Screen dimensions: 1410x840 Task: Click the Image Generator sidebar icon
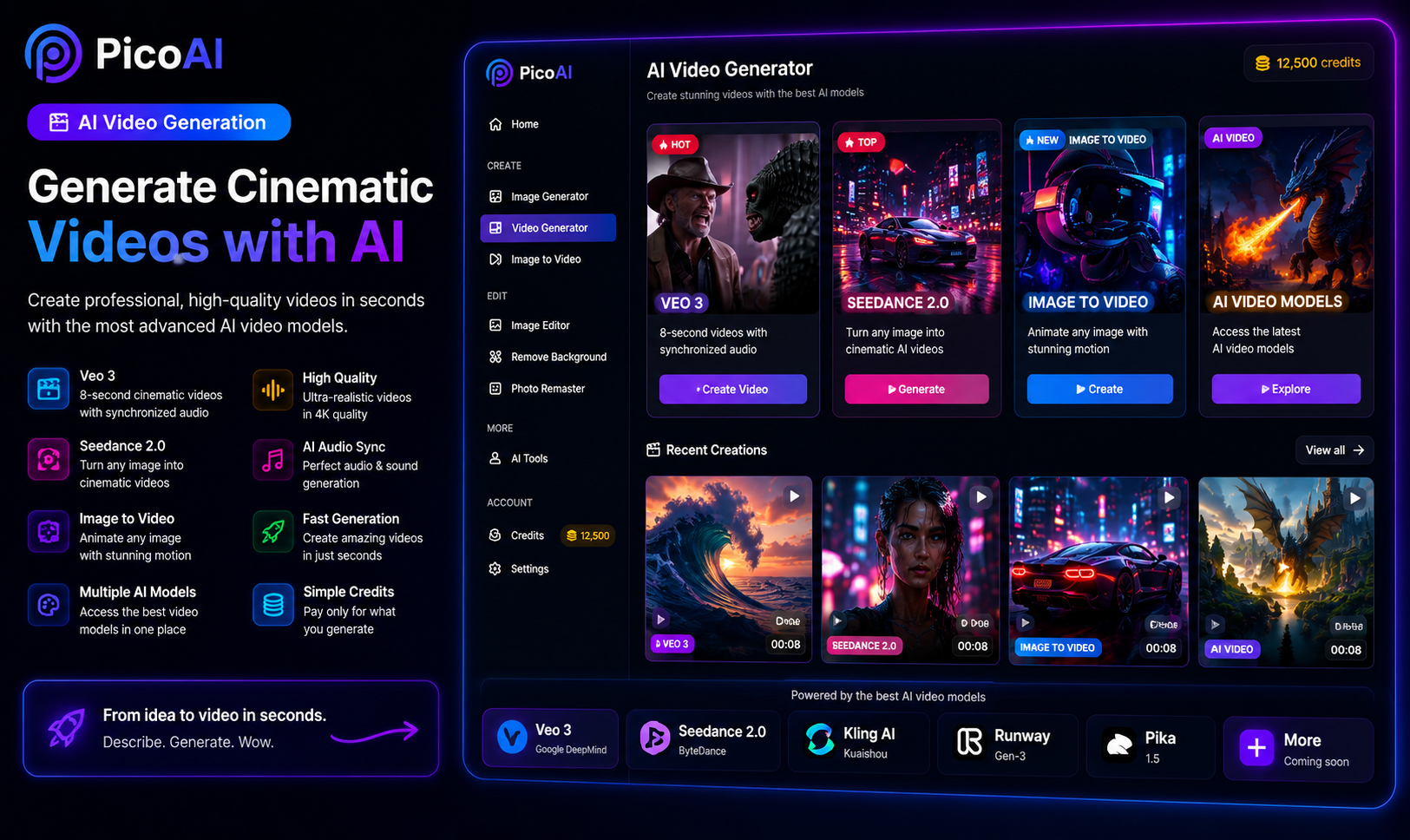495,196
